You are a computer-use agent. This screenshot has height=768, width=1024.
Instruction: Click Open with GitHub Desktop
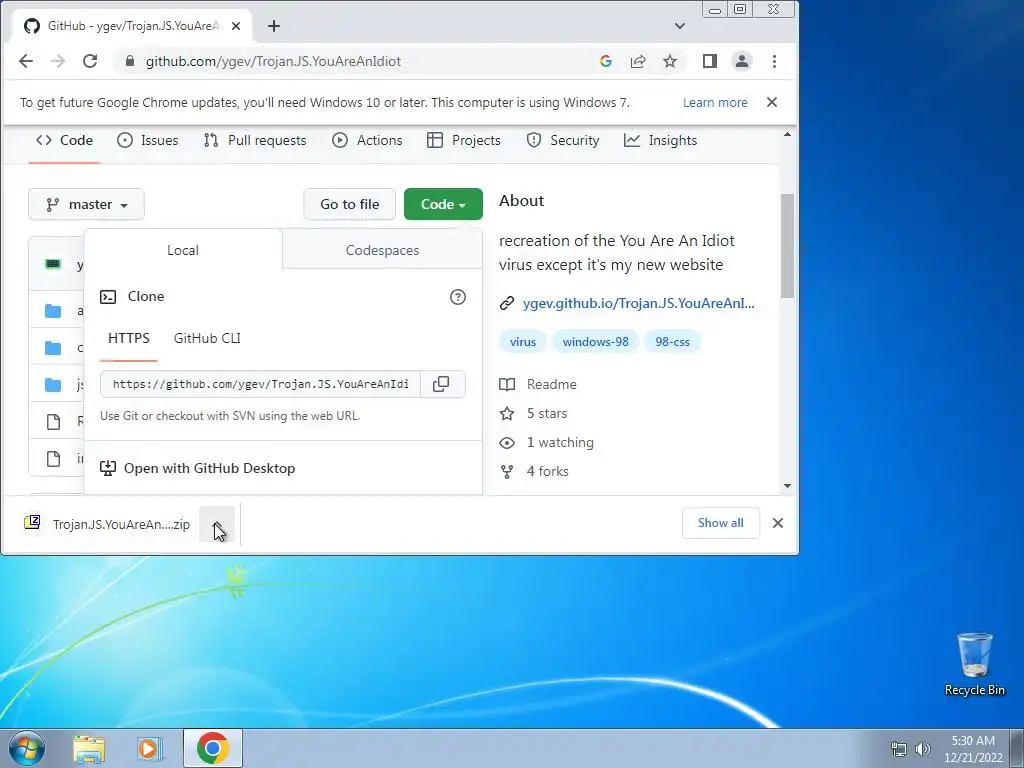(197, 468)
